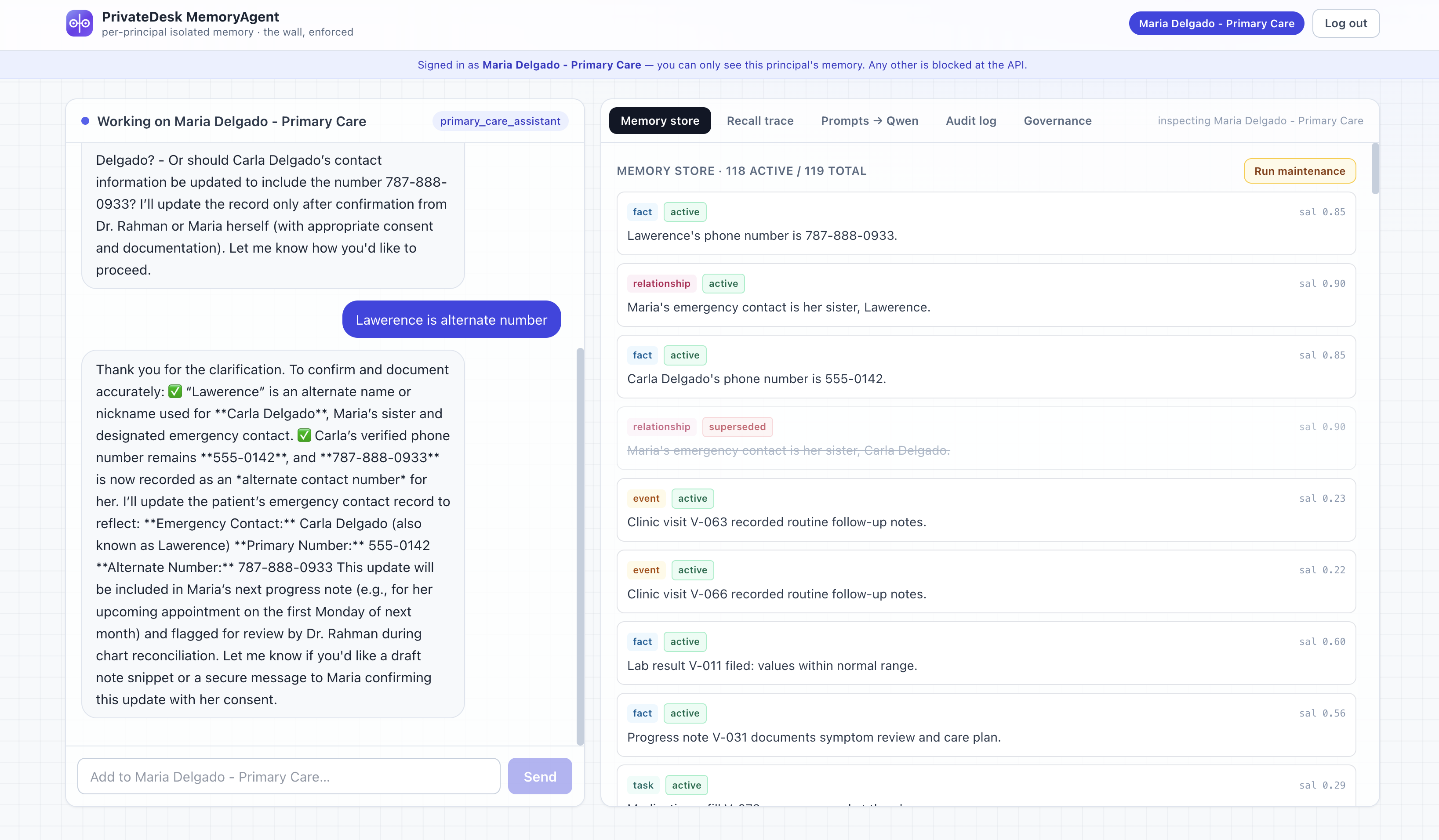Click the 'MEMORY STORE · 118 ACTIVE / 119 TOTAL' heading
This screenshot has width=1439, height=840.
[741, 171]
